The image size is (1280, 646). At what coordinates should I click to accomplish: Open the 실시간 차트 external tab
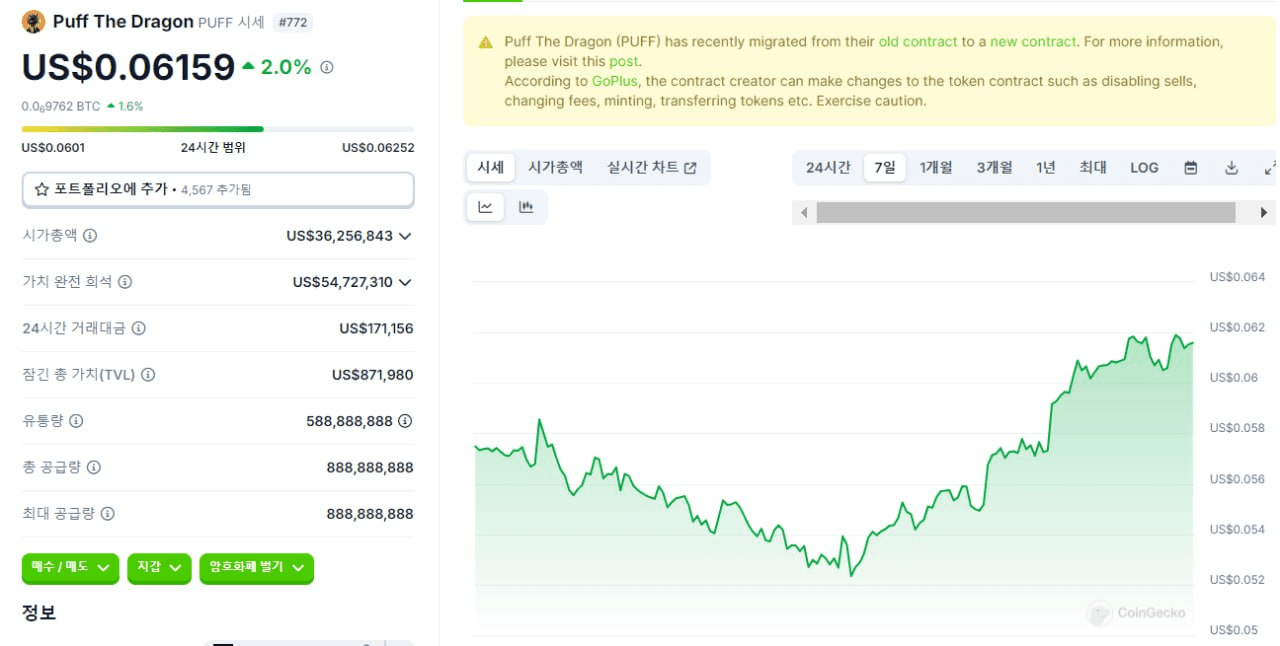(651, 168)
